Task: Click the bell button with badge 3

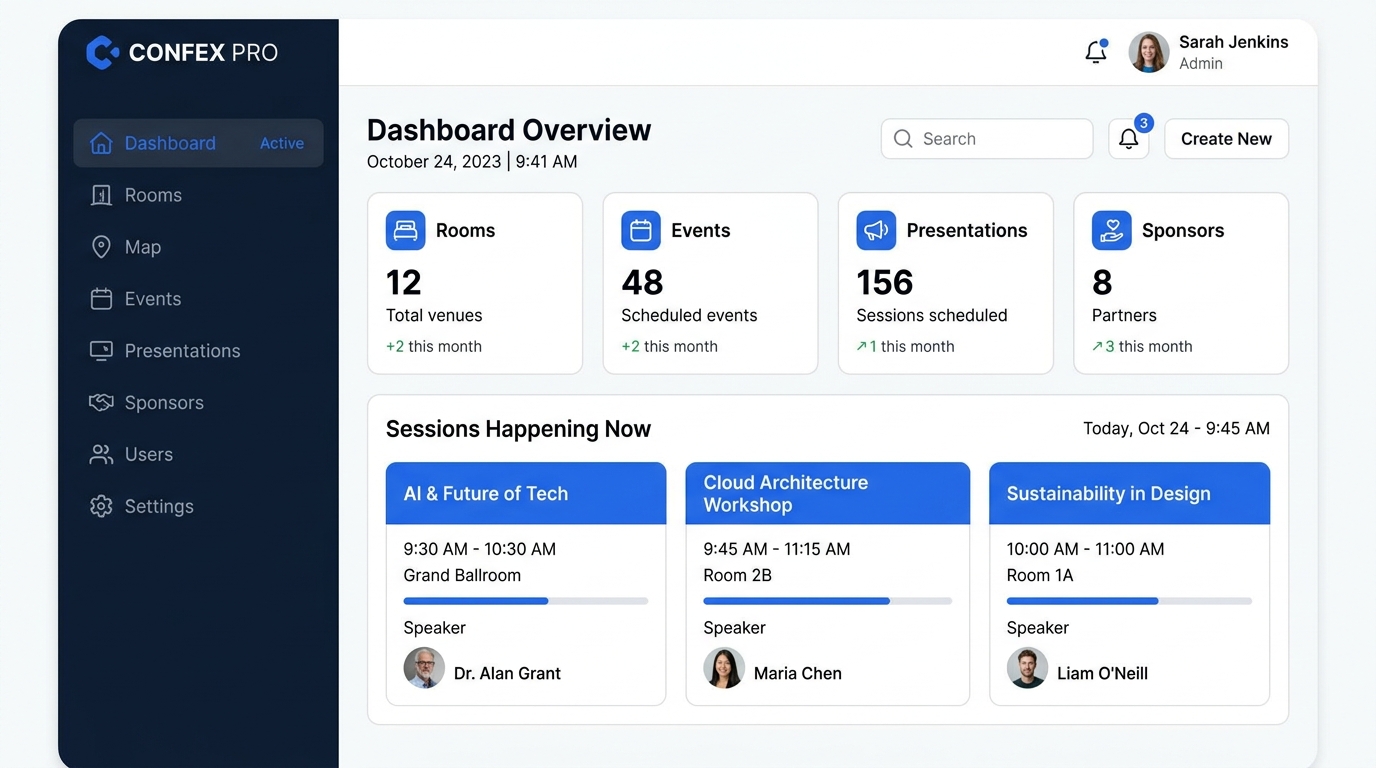Action: coord(1129,139)
